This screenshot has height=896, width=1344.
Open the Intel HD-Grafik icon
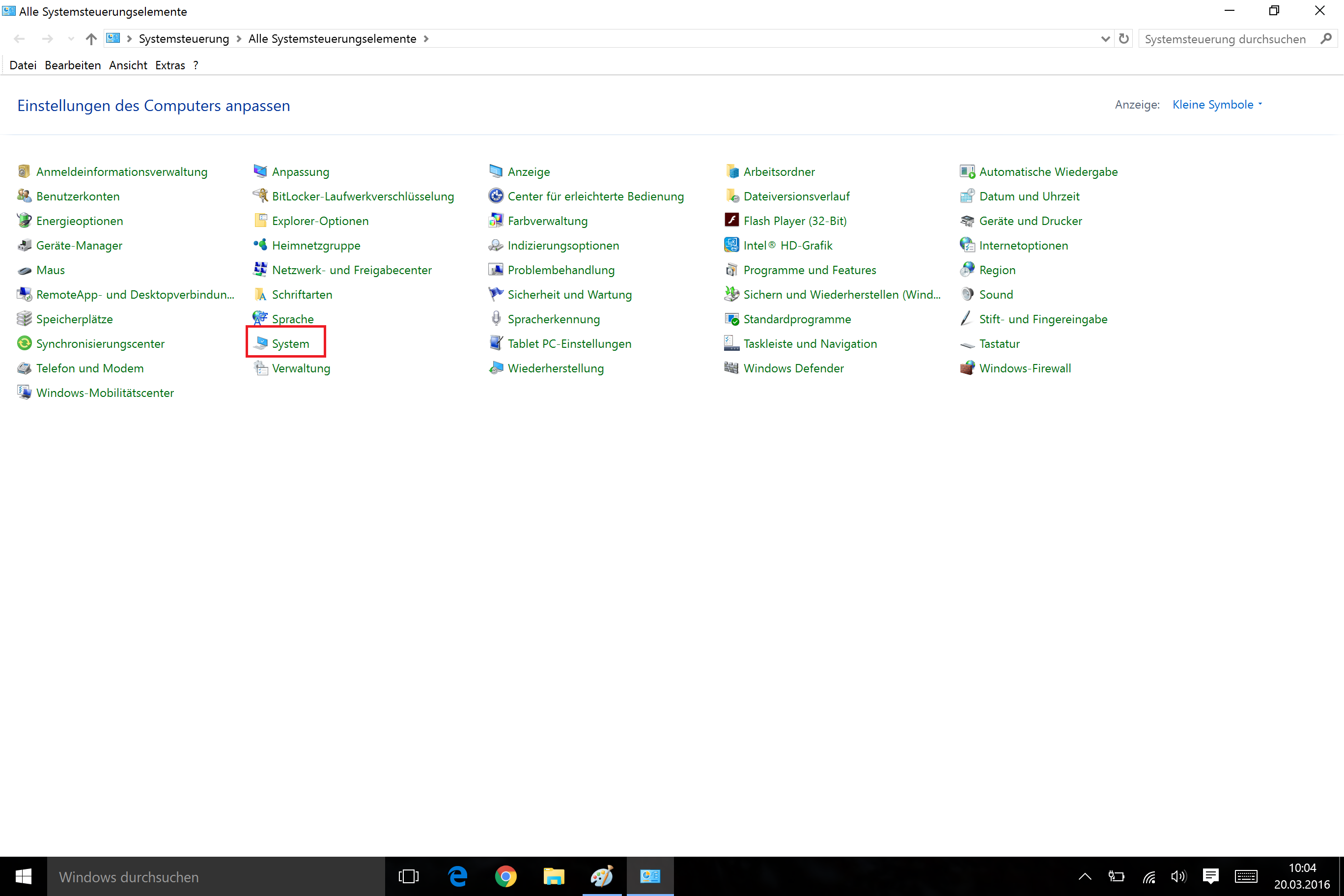pyautogui.click(x=731, y=245)
